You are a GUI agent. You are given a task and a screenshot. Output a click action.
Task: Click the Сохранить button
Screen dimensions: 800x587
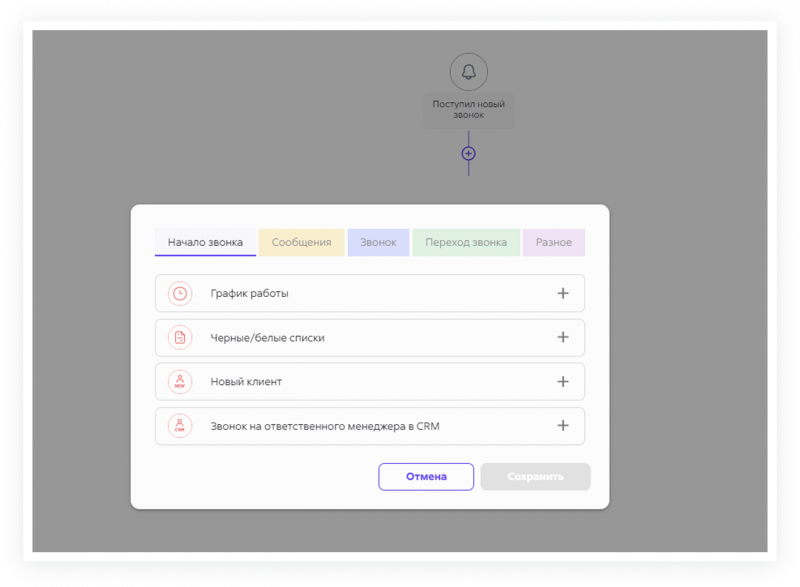coord(535,477)
